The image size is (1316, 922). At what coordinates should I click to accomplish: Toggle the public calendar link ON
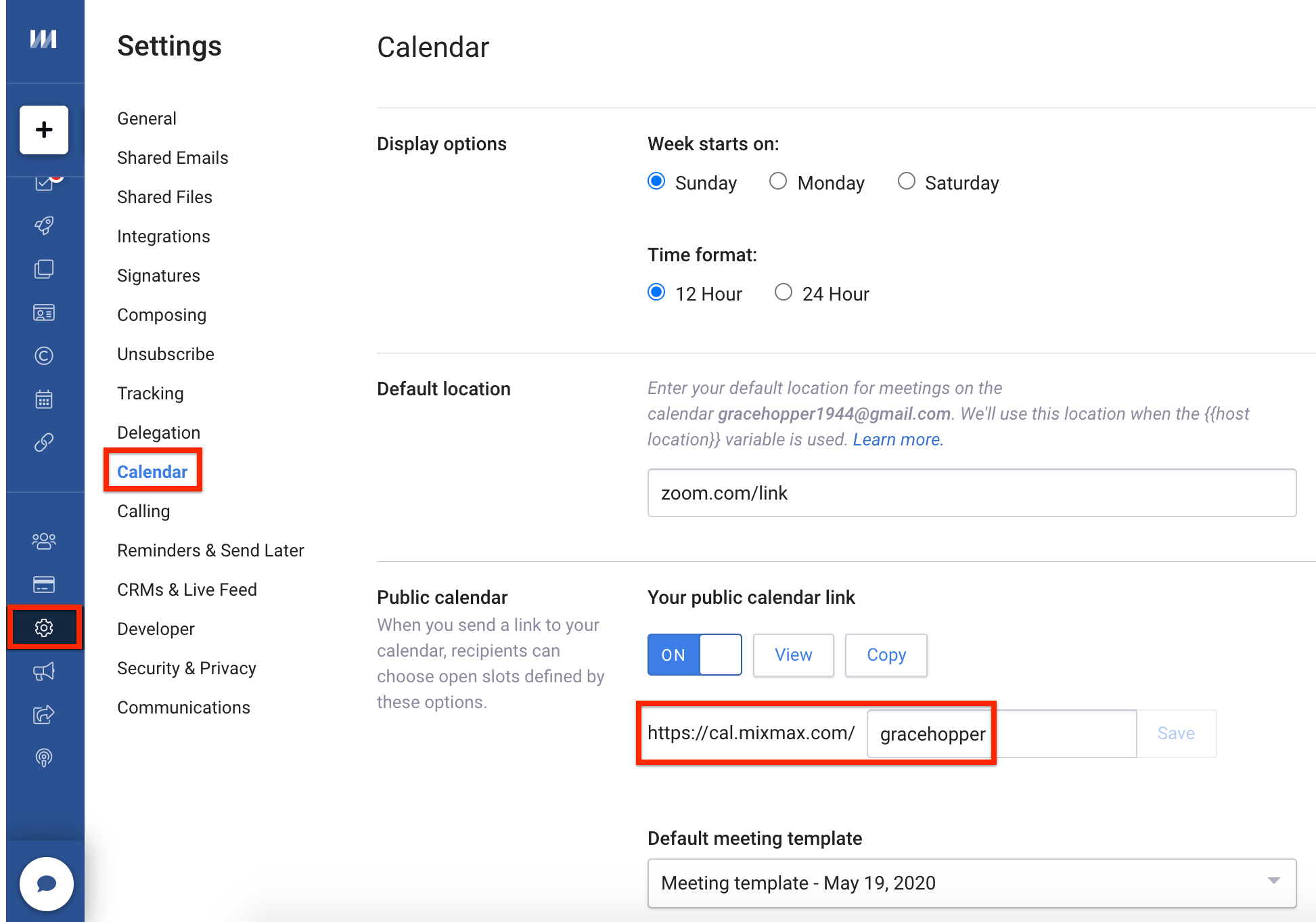pos(693,653)
